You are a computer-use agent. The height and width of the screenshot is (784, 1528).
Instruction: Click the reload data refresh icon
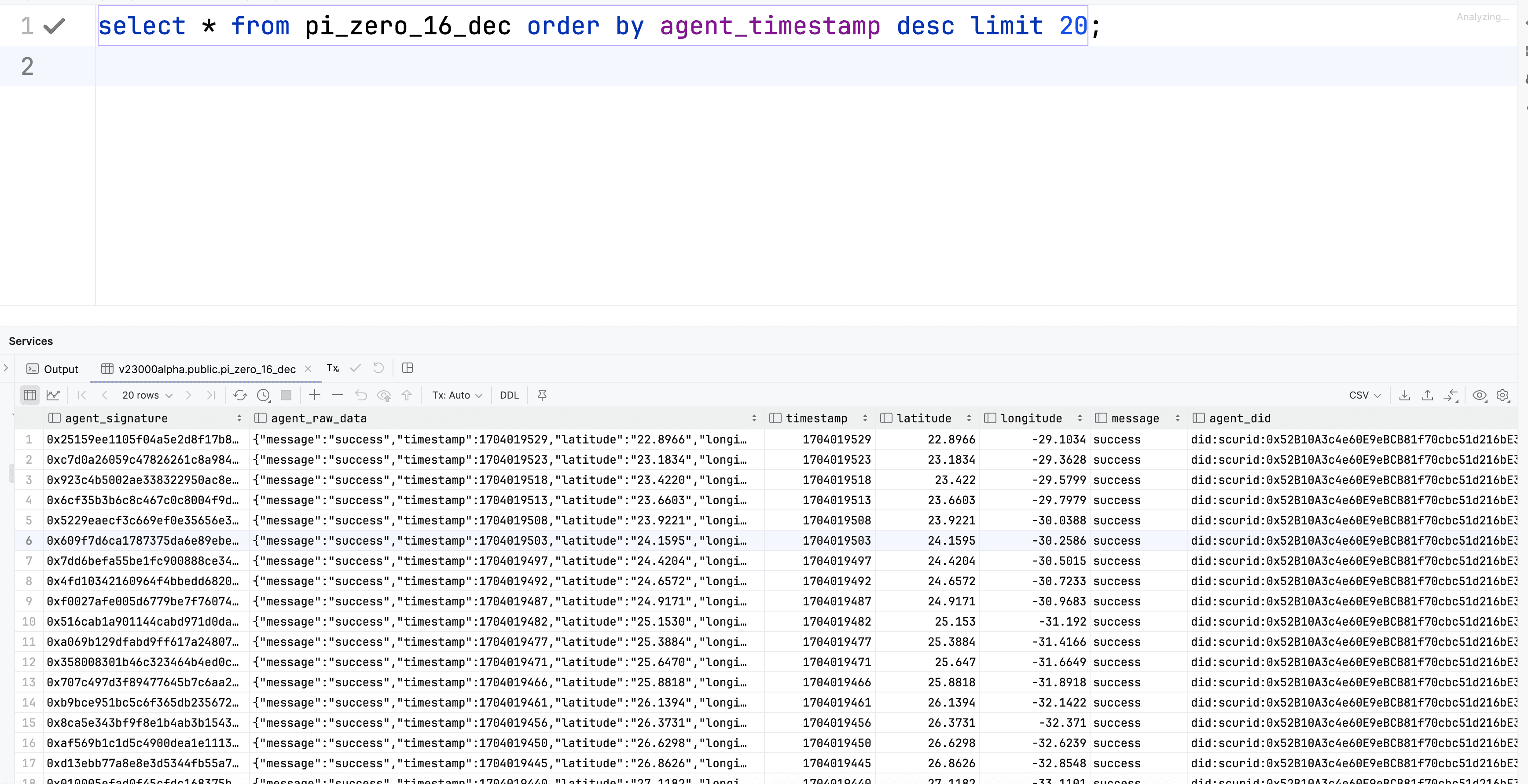tap(240, 395)
